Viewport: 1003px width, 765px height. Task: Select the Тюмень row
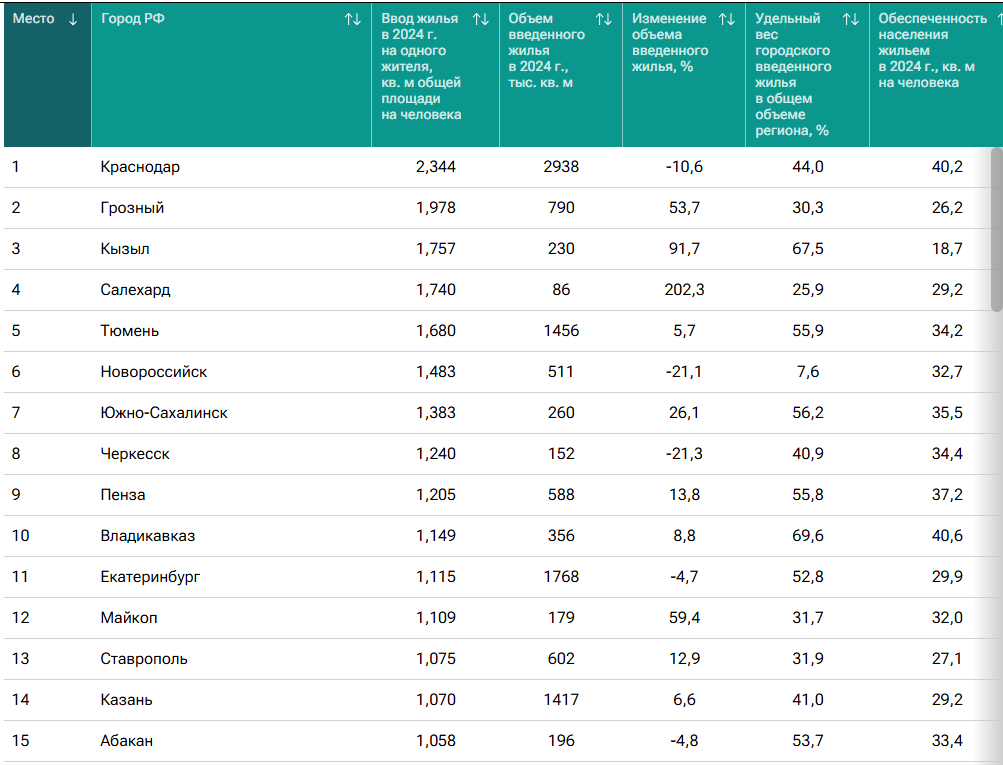pyautogui.click(x=130, y=331)
